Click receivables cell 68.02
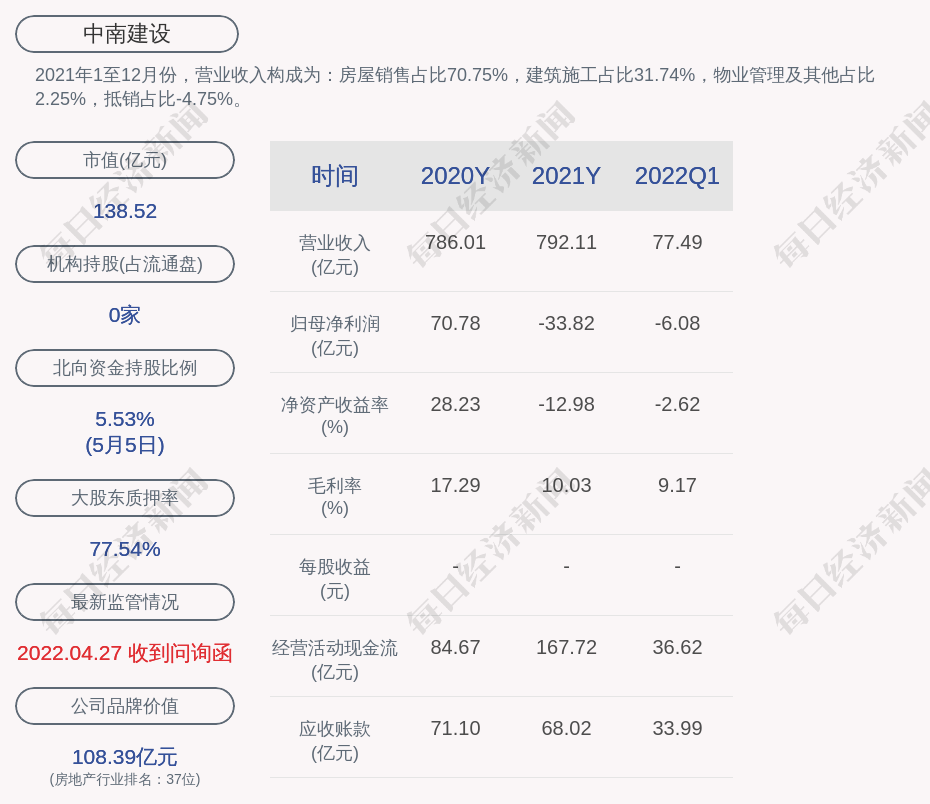This screenshot has height=804, width=930. point(566,728)
